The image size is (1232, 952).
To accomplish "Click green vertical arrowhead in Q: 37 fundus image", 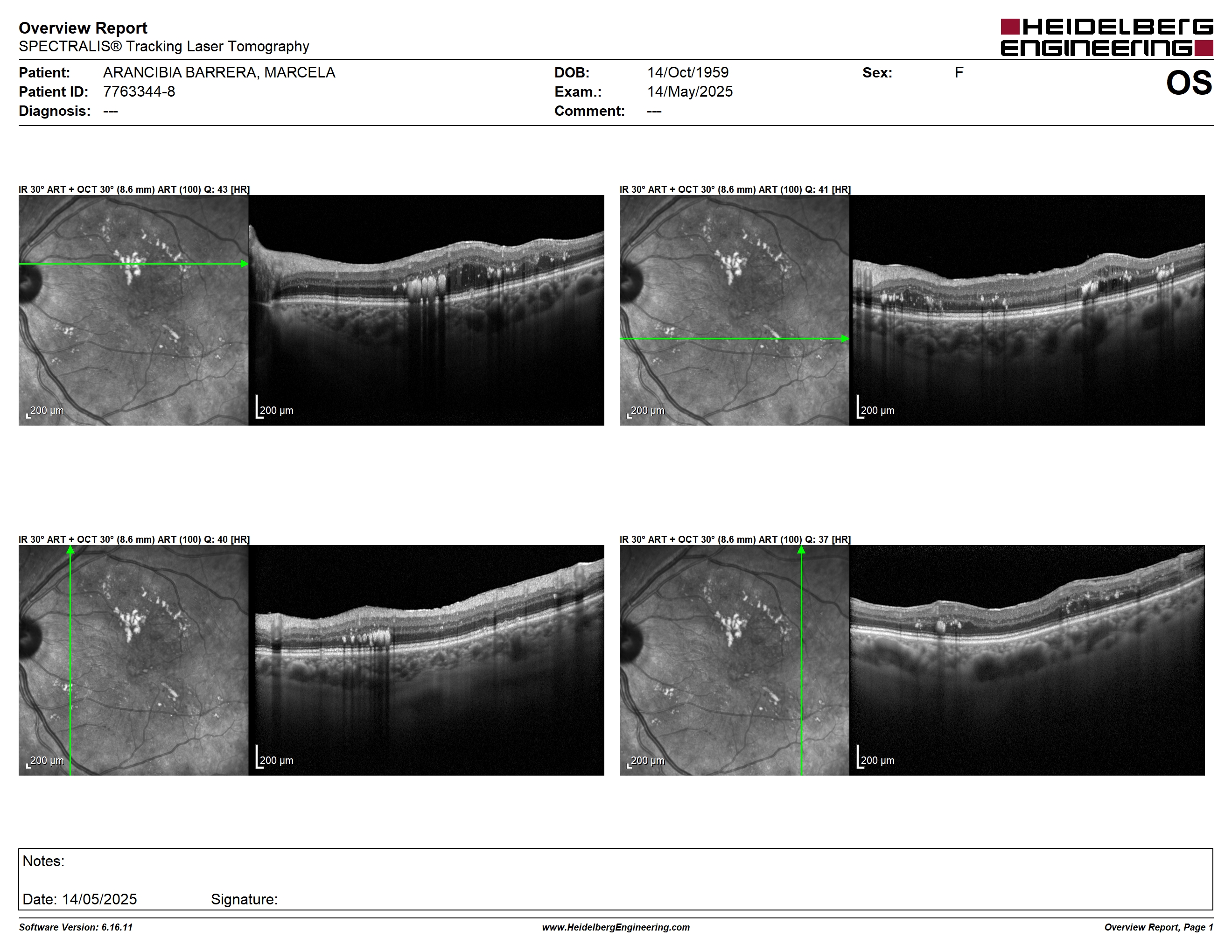I will (x=801, y=550).
